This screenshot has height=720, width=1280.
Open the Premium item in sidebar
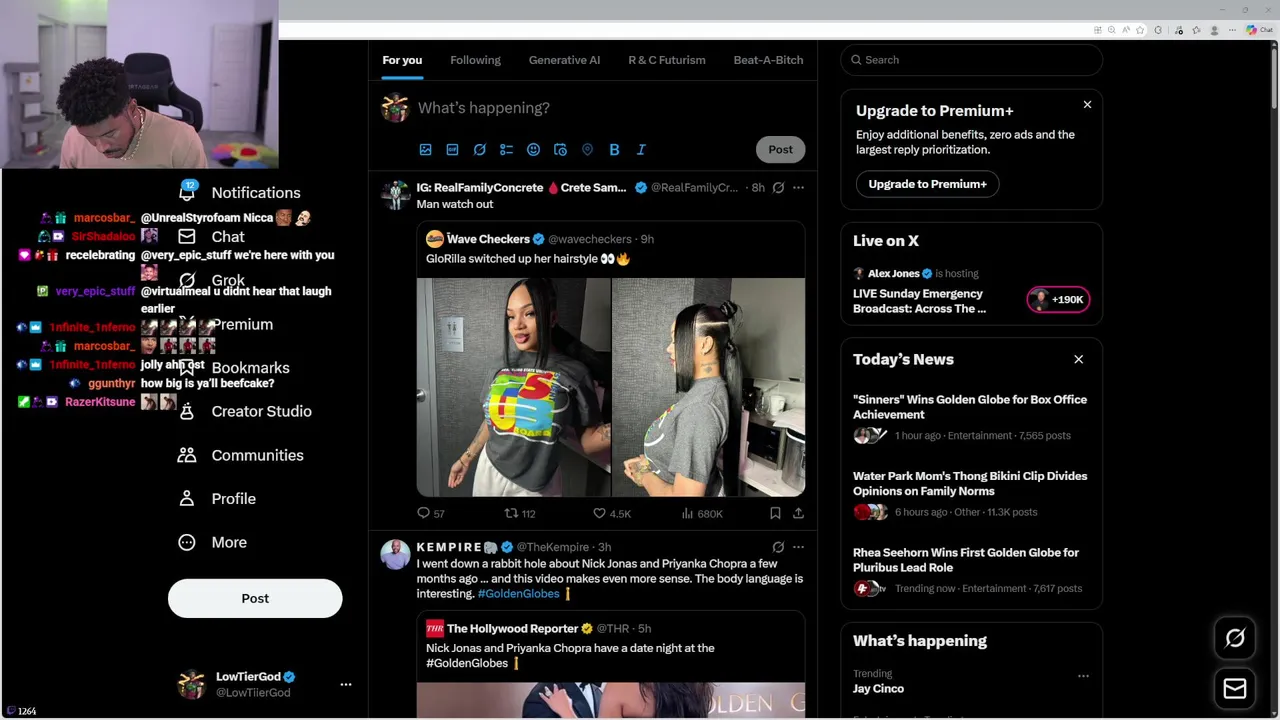coord(242,324)
